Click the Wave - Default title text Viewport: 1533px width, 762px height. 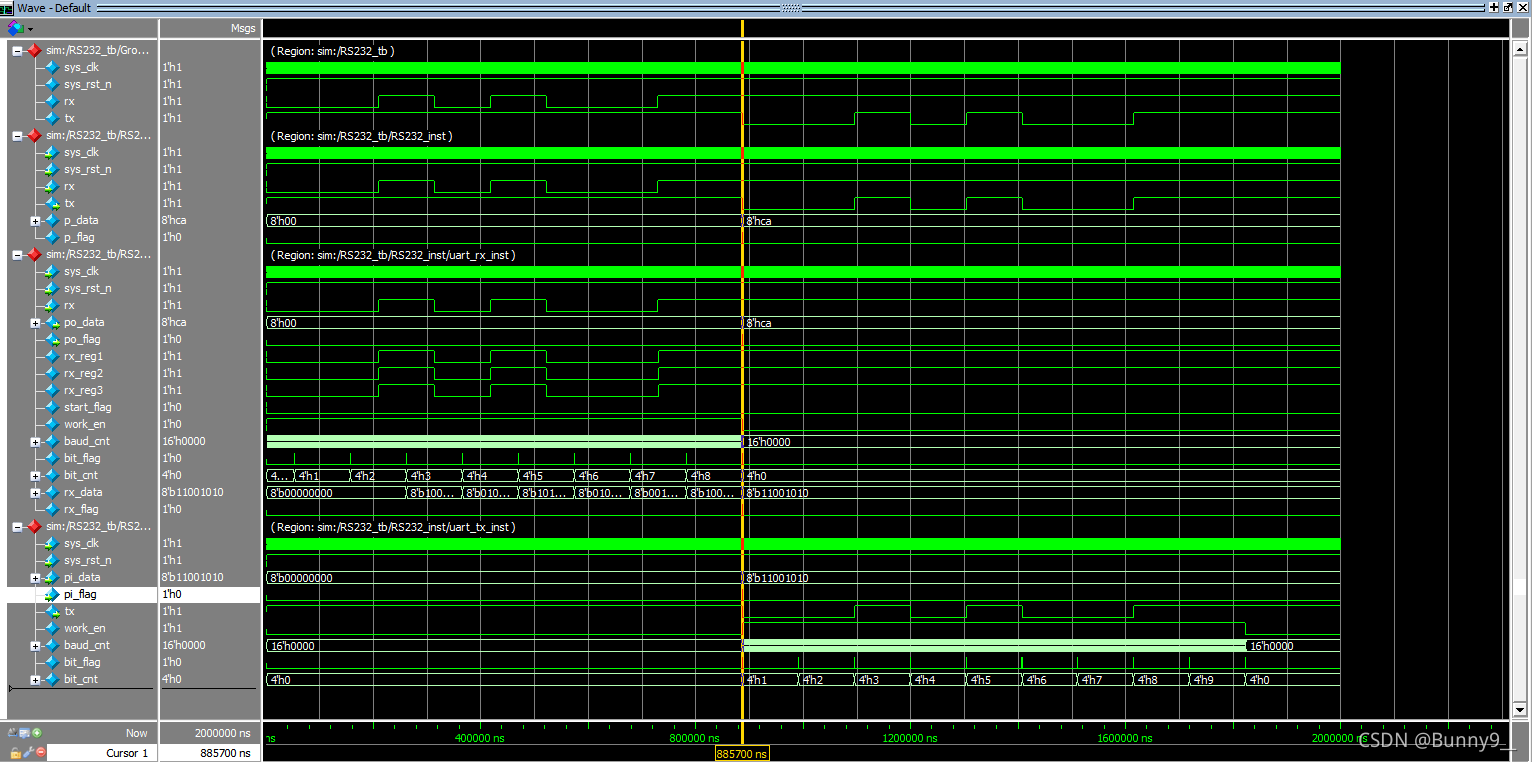point(54,7)
